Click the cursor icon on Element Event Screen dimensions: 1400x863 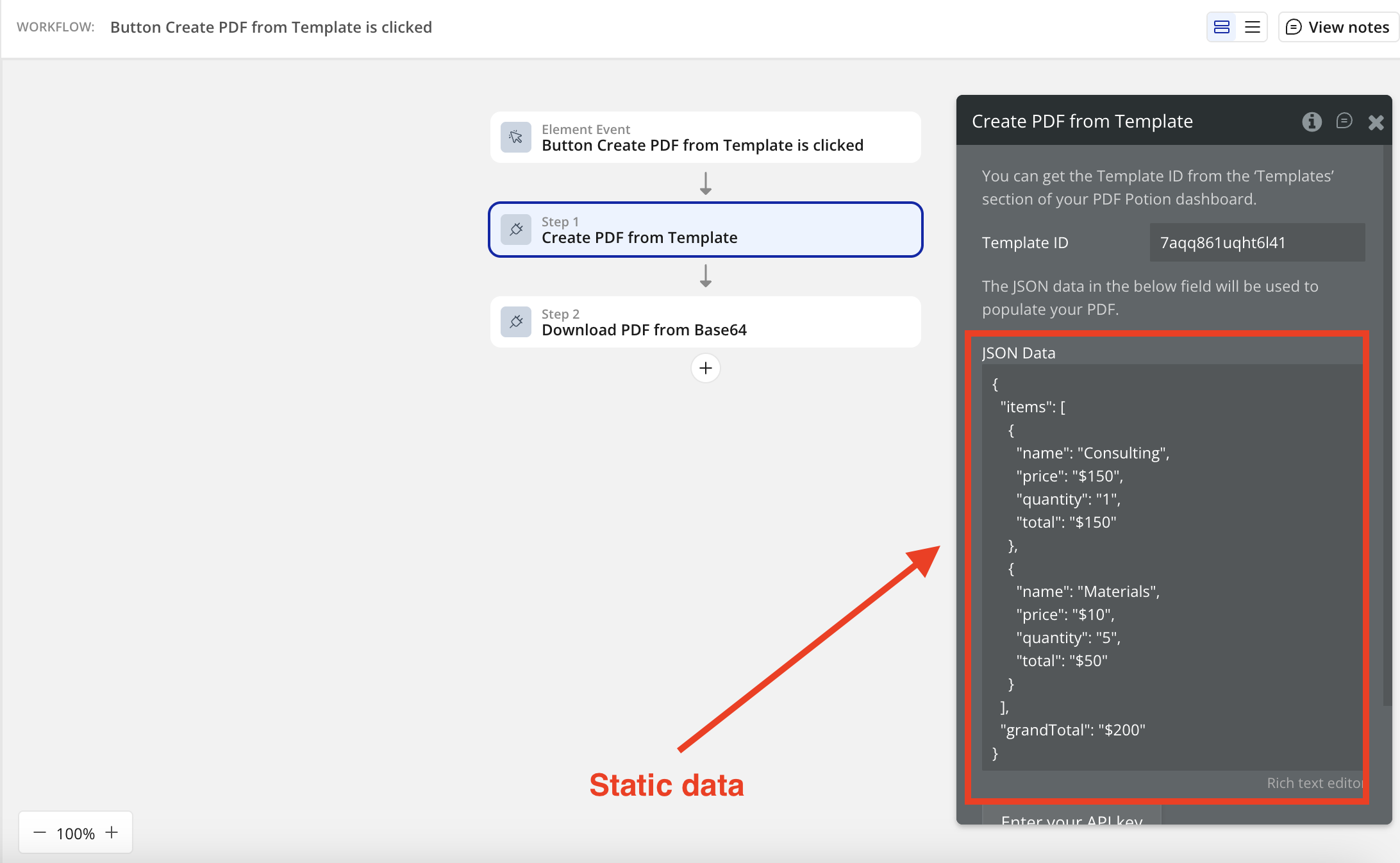[516, 137]
